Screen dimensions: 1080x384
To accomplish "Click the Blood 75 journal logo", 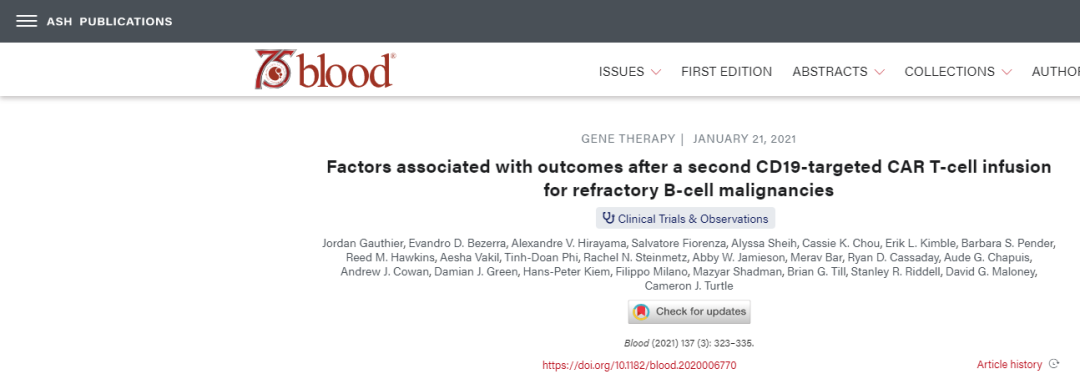I will [325, 69].
